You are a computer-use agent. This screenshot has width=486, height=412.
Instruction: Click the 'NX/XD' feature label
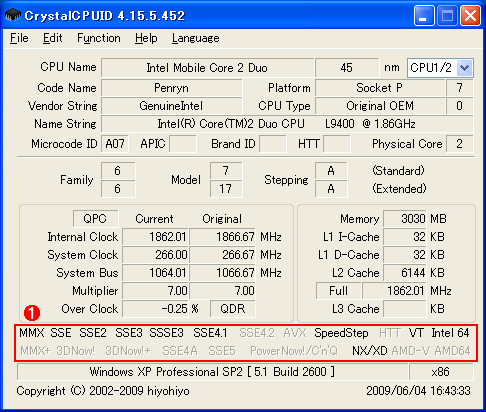(370, 351)
